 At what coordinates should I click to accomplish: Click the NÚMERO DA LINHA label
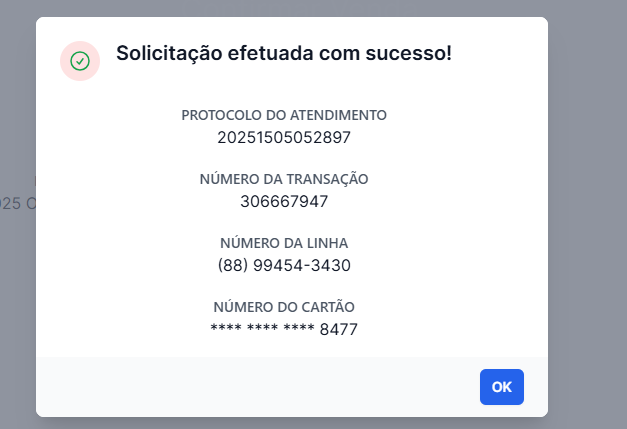tap(284, 243)
